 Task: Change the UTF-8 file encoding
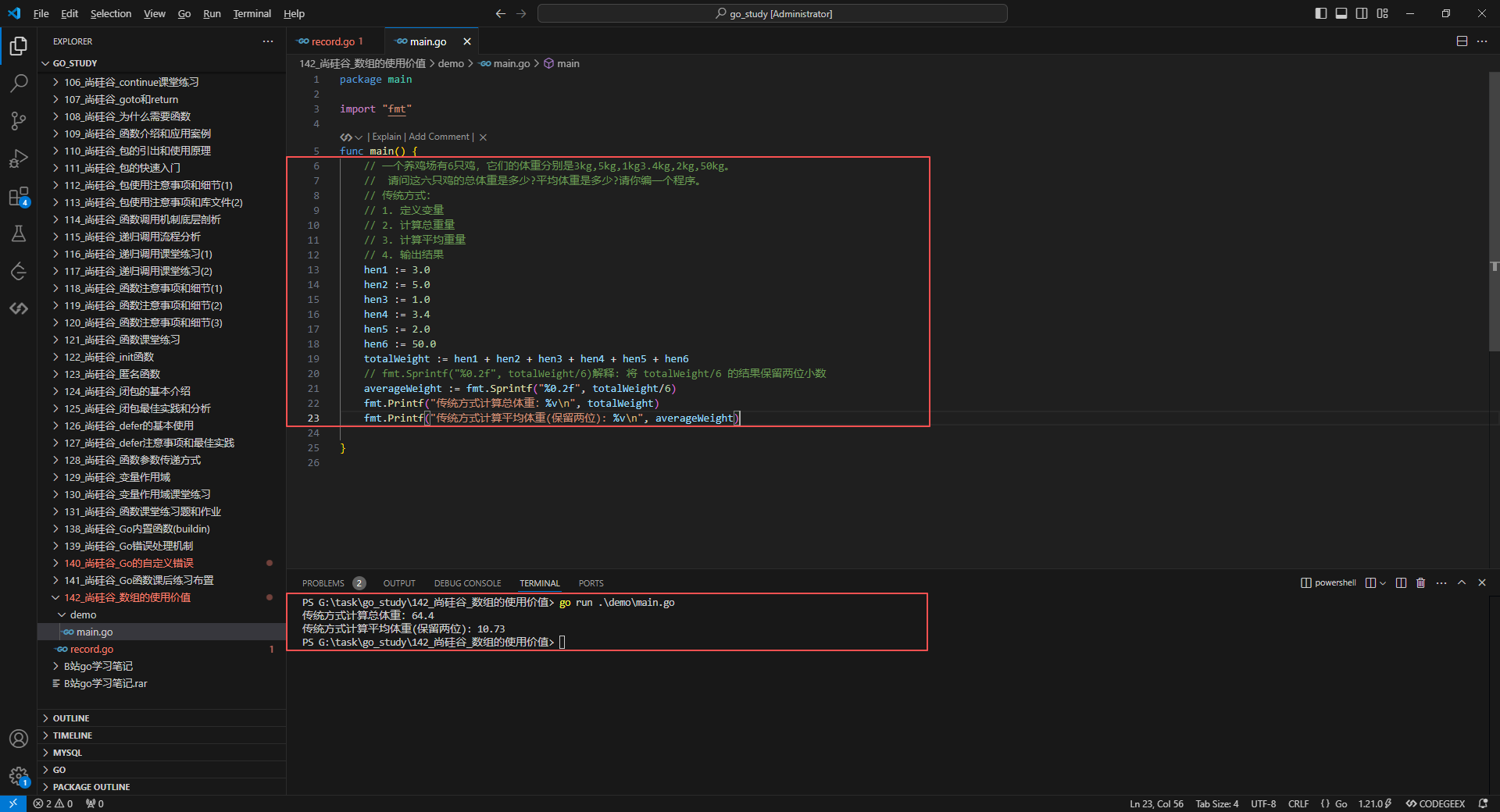tap(1263, 803)
